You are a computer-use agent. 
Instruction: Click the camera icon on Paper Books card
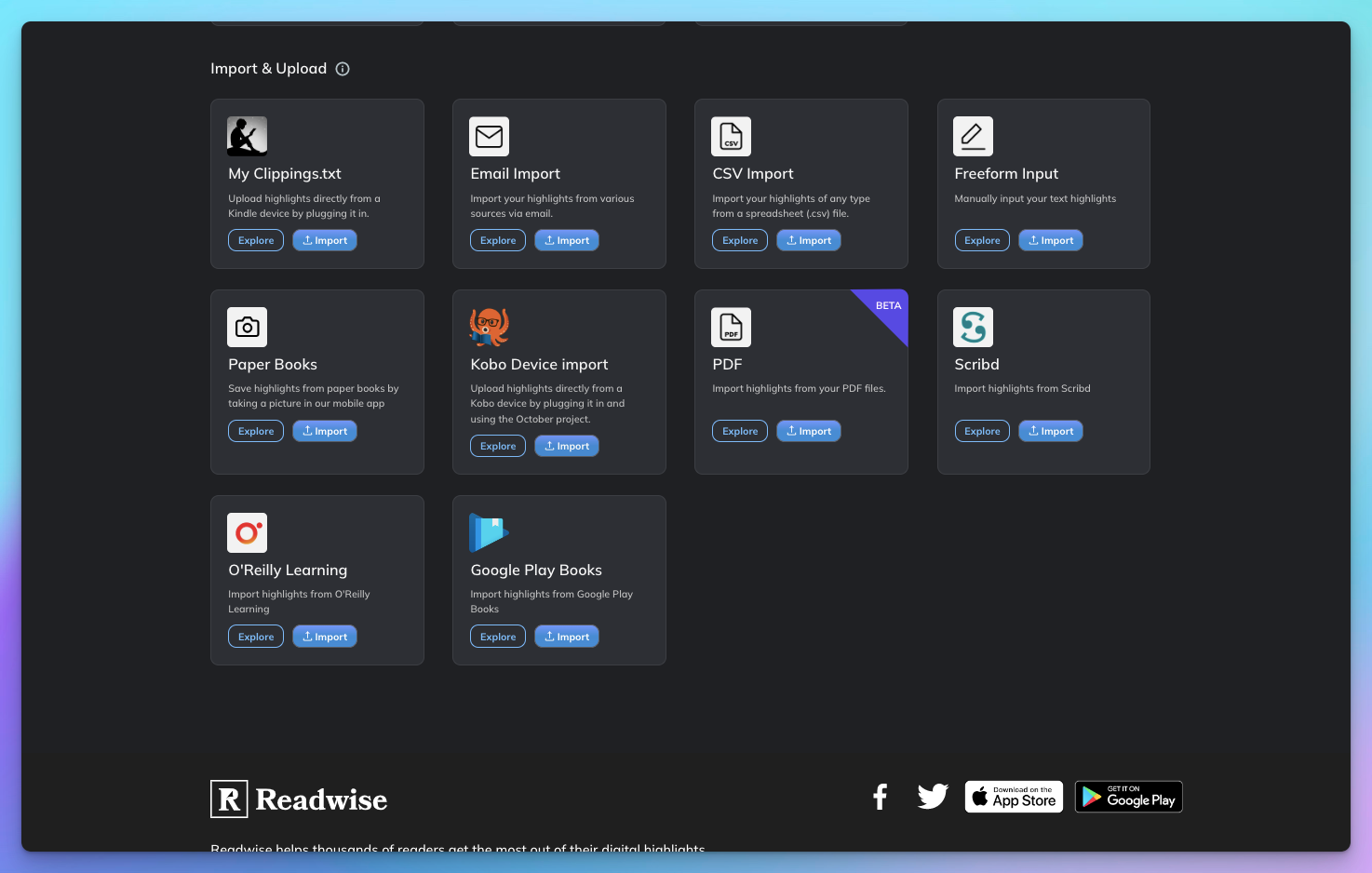(247, 327)
